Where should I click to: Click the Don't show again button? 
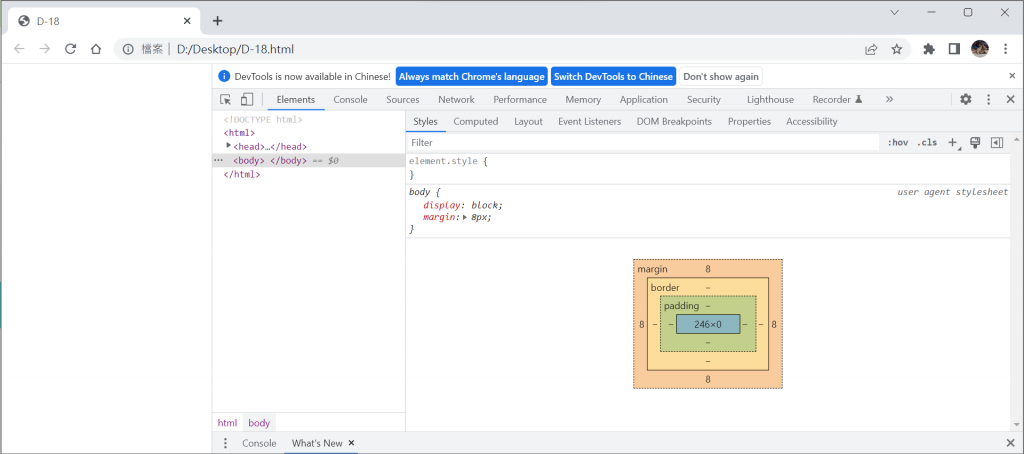coord(721,77)
